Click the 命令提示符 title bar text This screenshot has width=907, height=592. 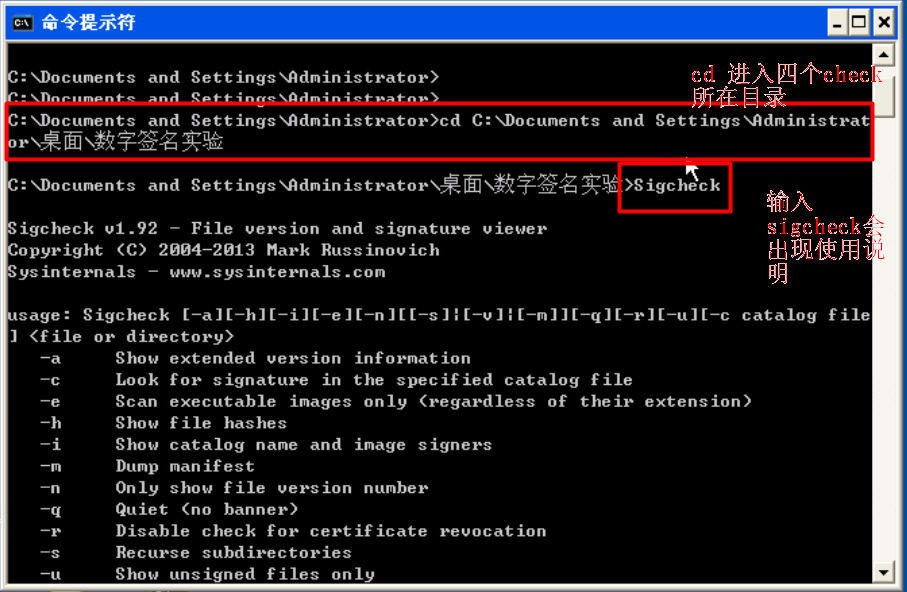[x=89, y=23]
